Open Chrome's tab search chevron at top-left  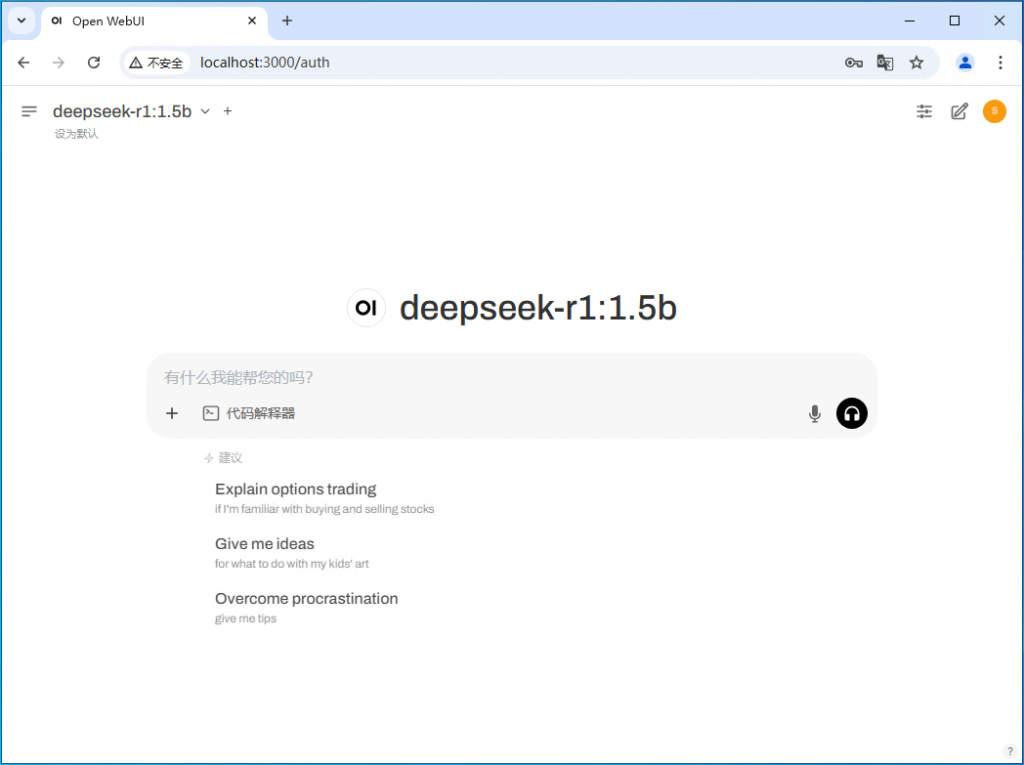pyautogui.click(x=21, y=20)
